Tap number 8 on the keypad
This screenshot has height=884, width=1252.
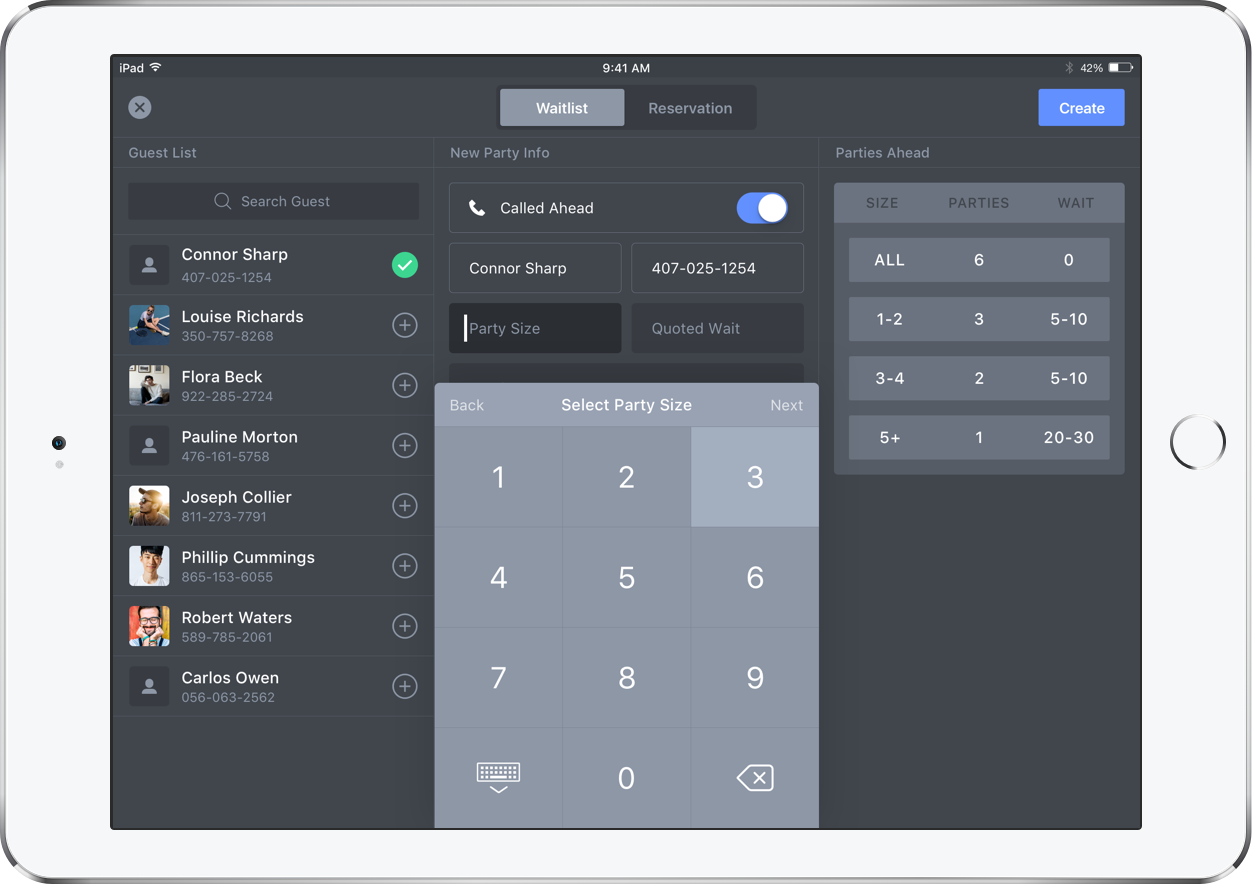pos(626,677)
